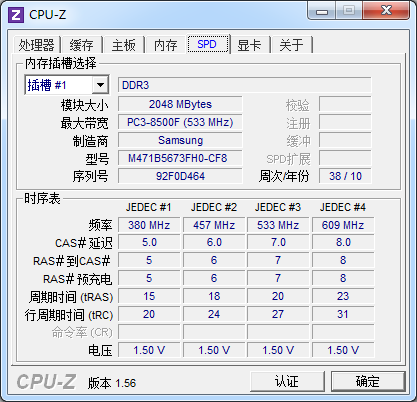Screen dimensions: 417x402
Task: Click the JEDEC #4 column header
Action: (x=343, y=207)
